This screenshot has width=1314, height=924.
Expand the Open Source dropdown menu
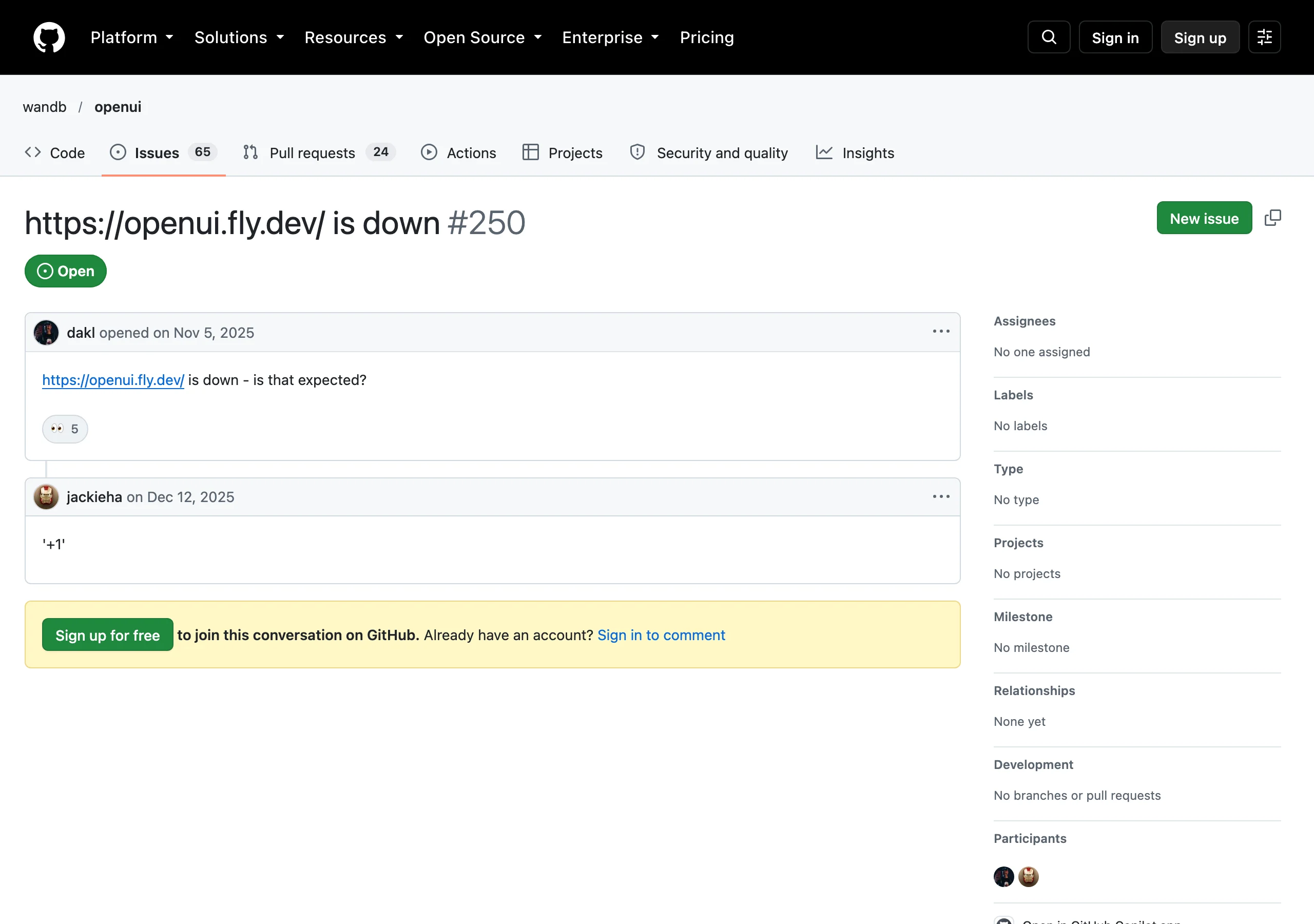482,37
